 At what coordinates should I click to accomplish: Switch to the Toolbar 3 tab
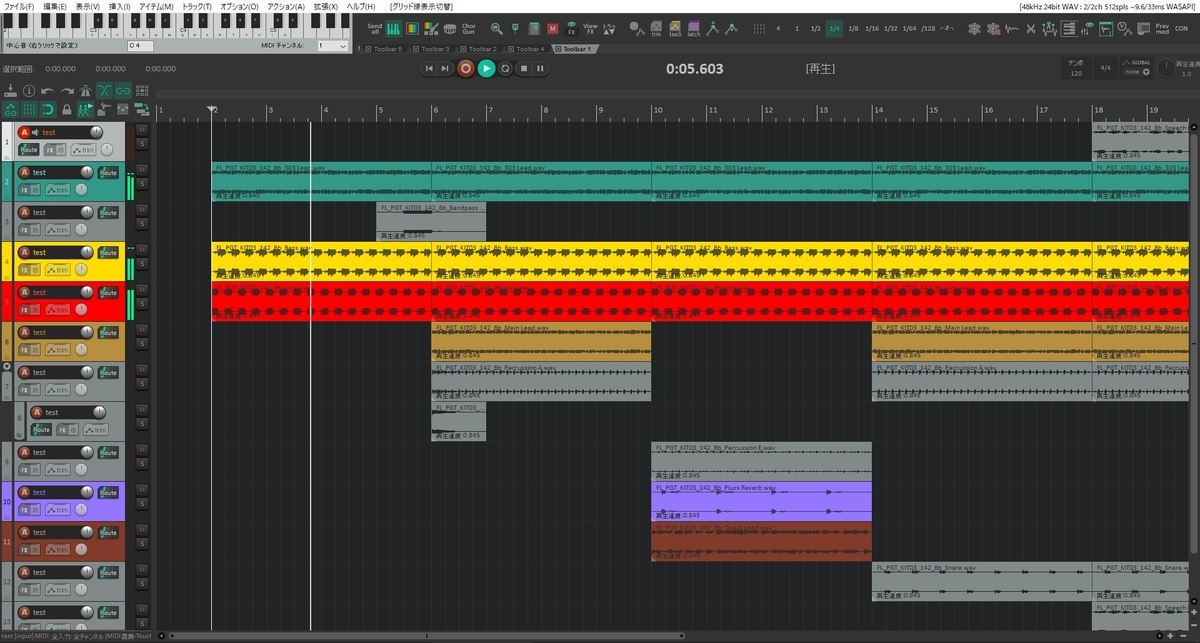(434, 48)
